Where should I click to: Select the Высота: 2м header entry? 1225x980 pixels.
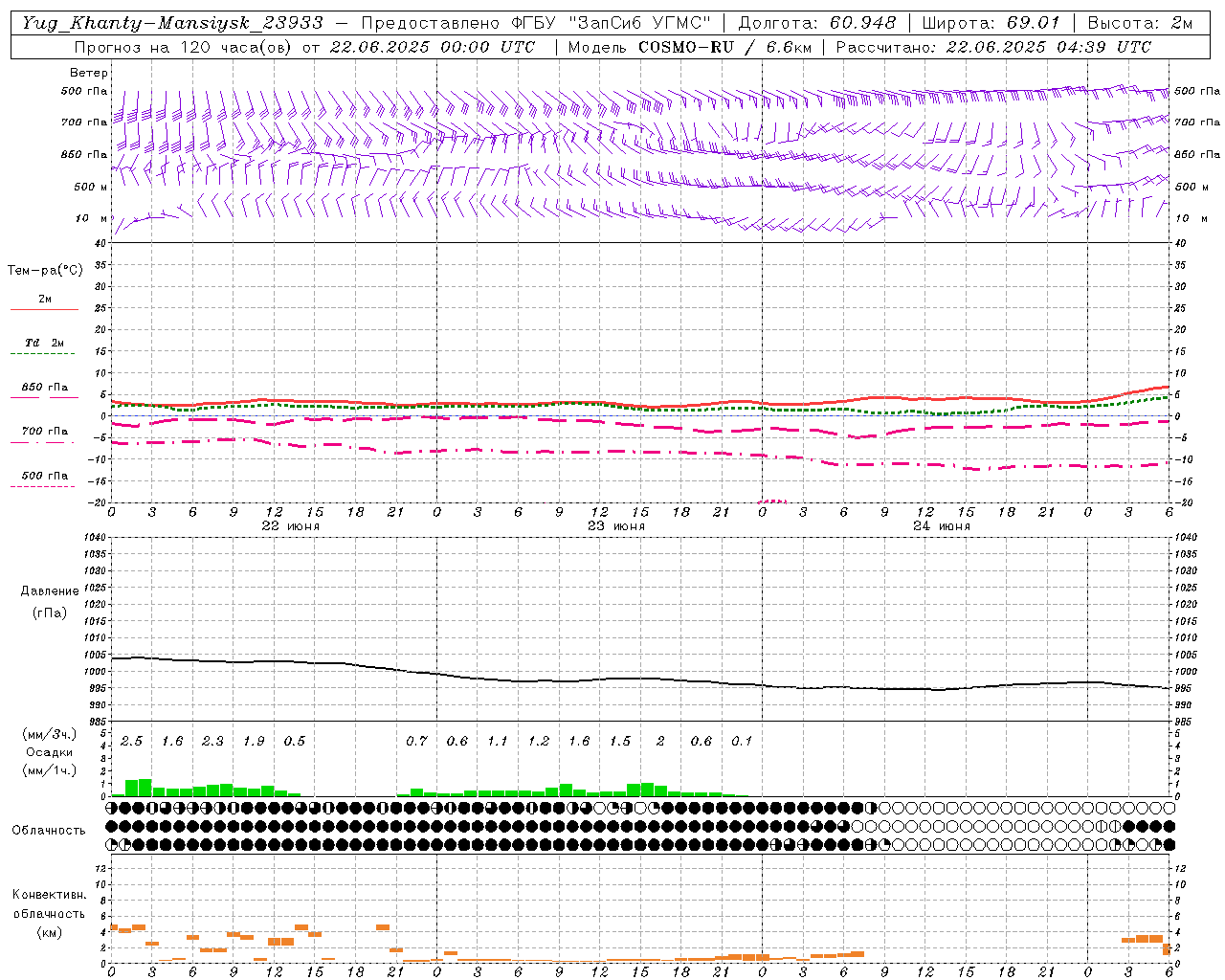(1140, 23)
